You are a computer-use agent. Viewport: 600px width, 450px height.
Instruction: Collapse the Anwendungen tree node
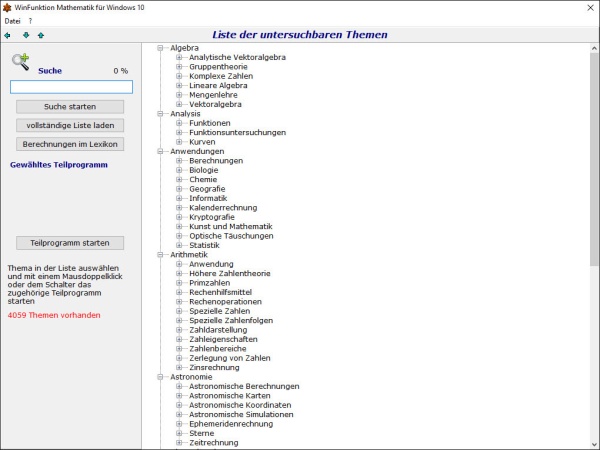160,151
